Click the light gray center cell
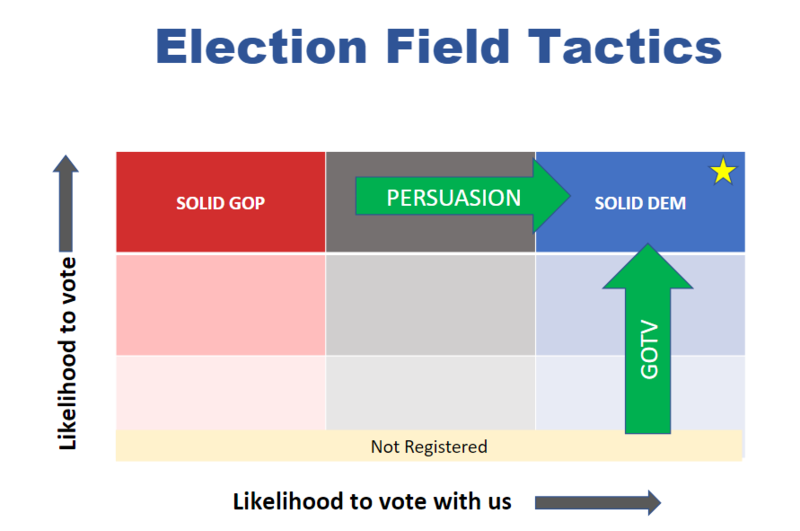The width and height of the screenshot is (800, 531). coord(430,305)
